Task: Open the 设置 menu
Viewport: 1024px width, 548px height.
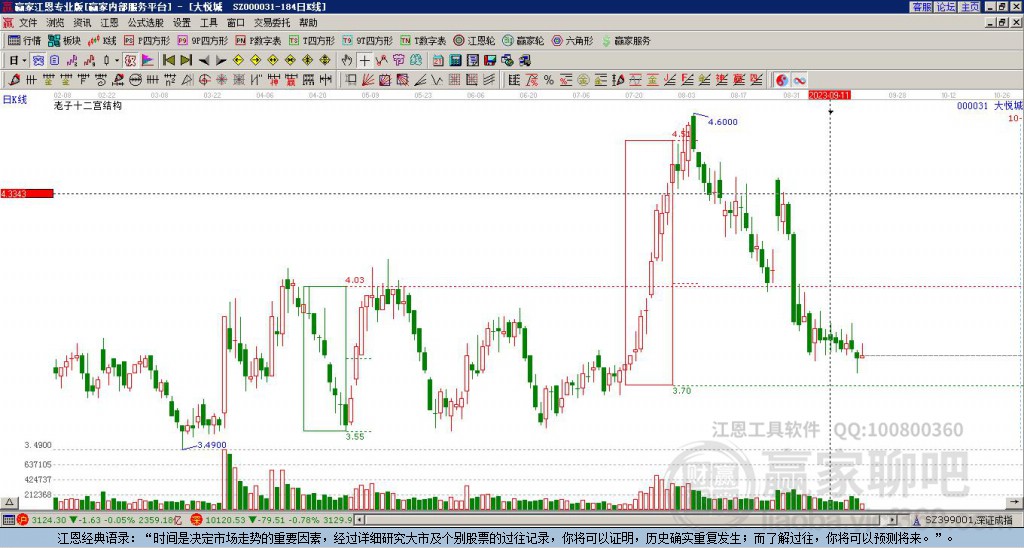Action: 182,23
